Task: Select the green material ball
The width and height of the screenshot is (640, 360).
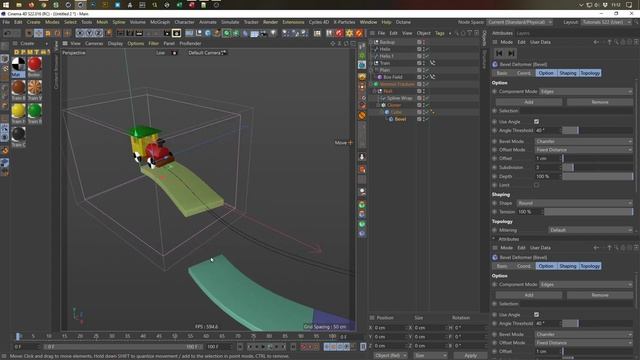Action: coord(35,111)
